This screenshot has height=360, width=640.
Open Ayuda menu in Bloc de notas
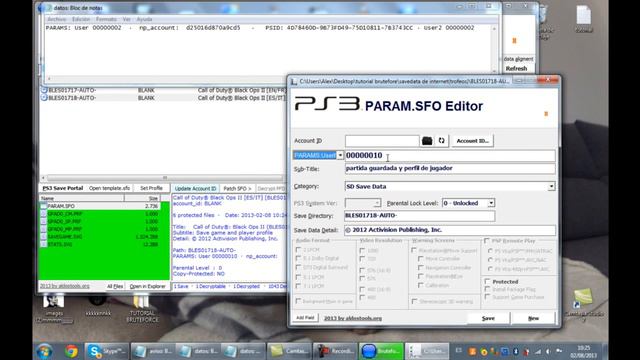tap(144, 19)
